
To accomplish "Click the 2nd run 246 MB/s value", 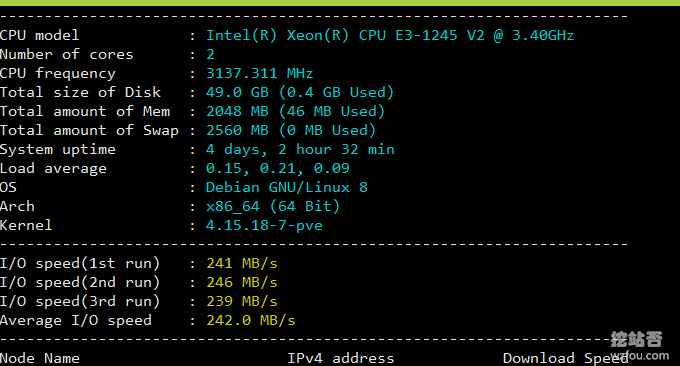I will coord(242,282).
